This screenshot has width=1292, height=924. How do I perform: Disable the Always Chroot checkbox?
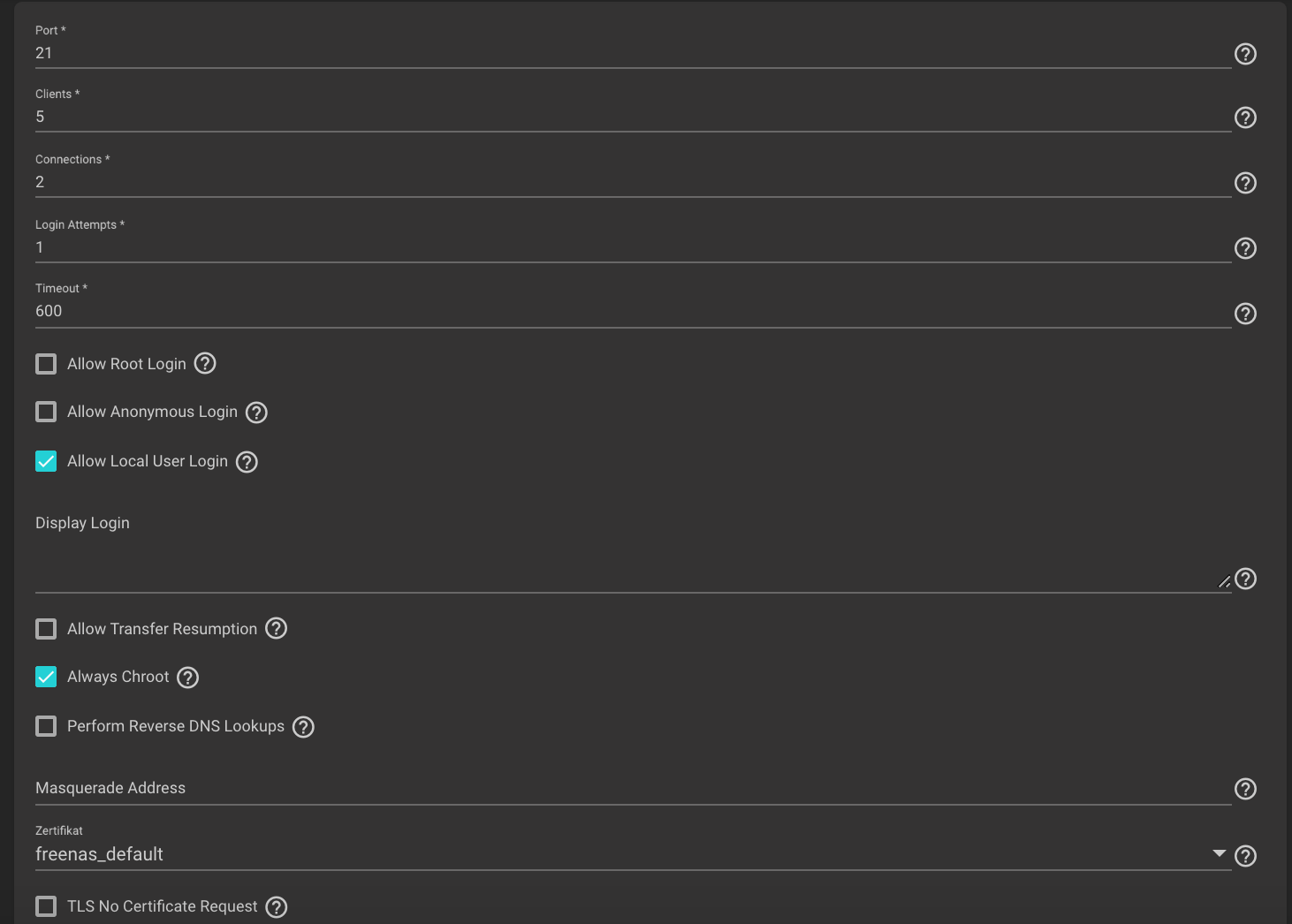click(46, 677)
